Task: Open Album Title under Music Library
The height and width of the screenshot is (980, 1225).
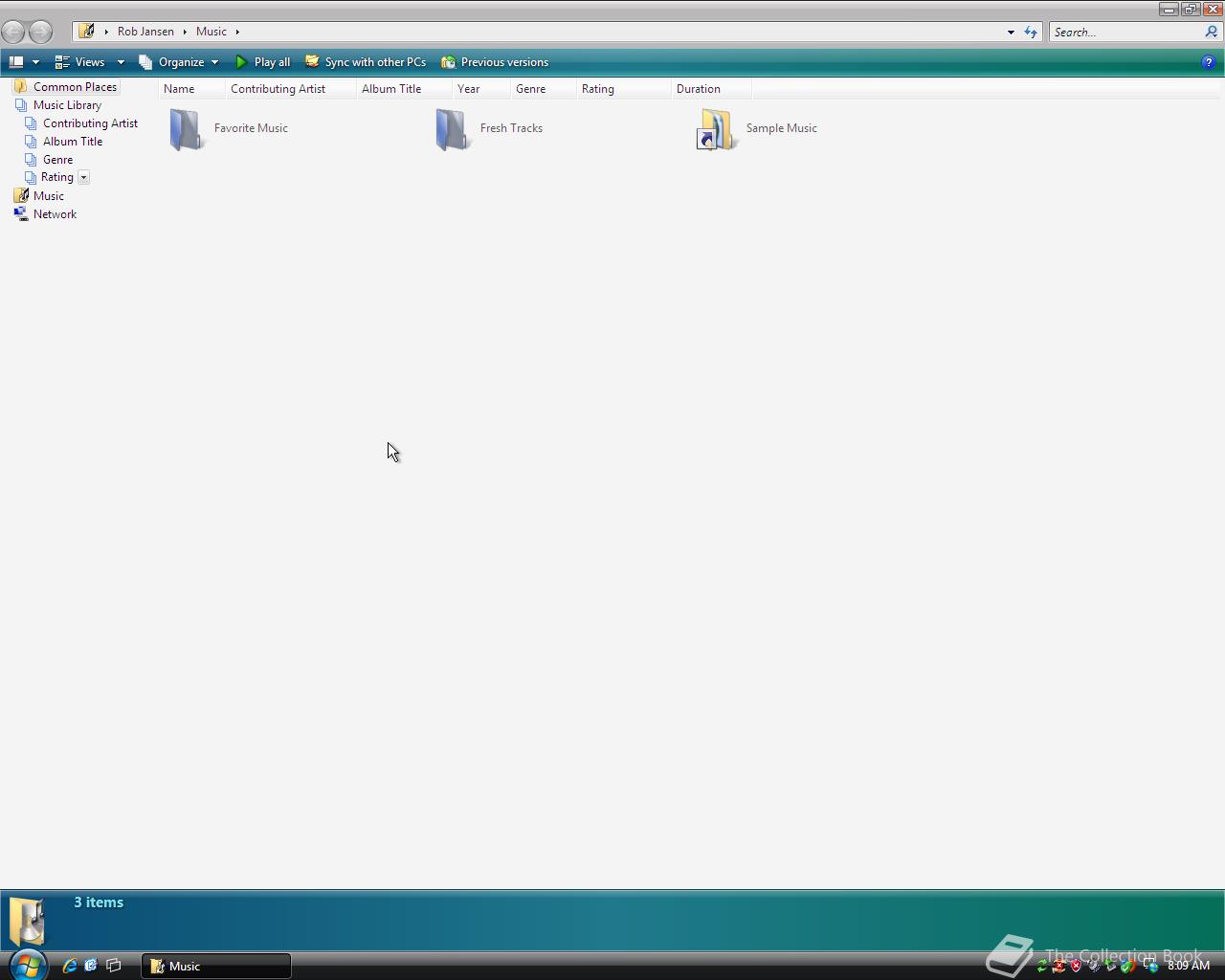Action: [x=64, y=142]
